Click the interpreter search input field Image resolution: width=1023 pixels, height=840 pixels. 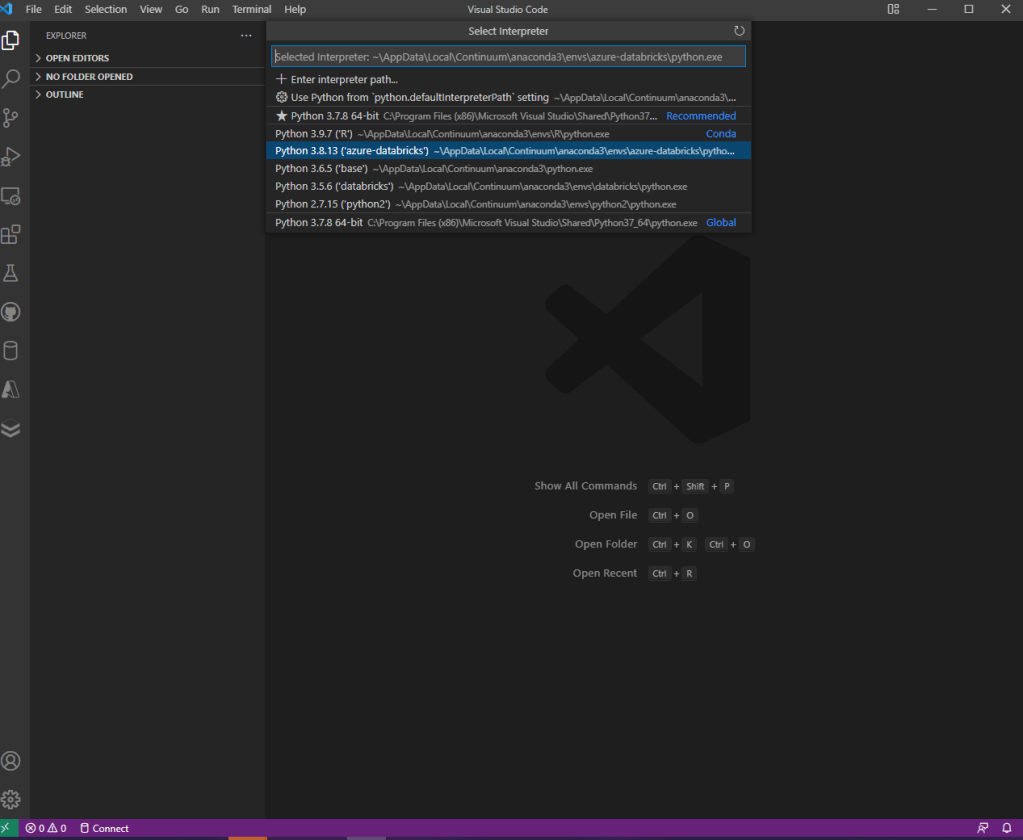[508, 57]
